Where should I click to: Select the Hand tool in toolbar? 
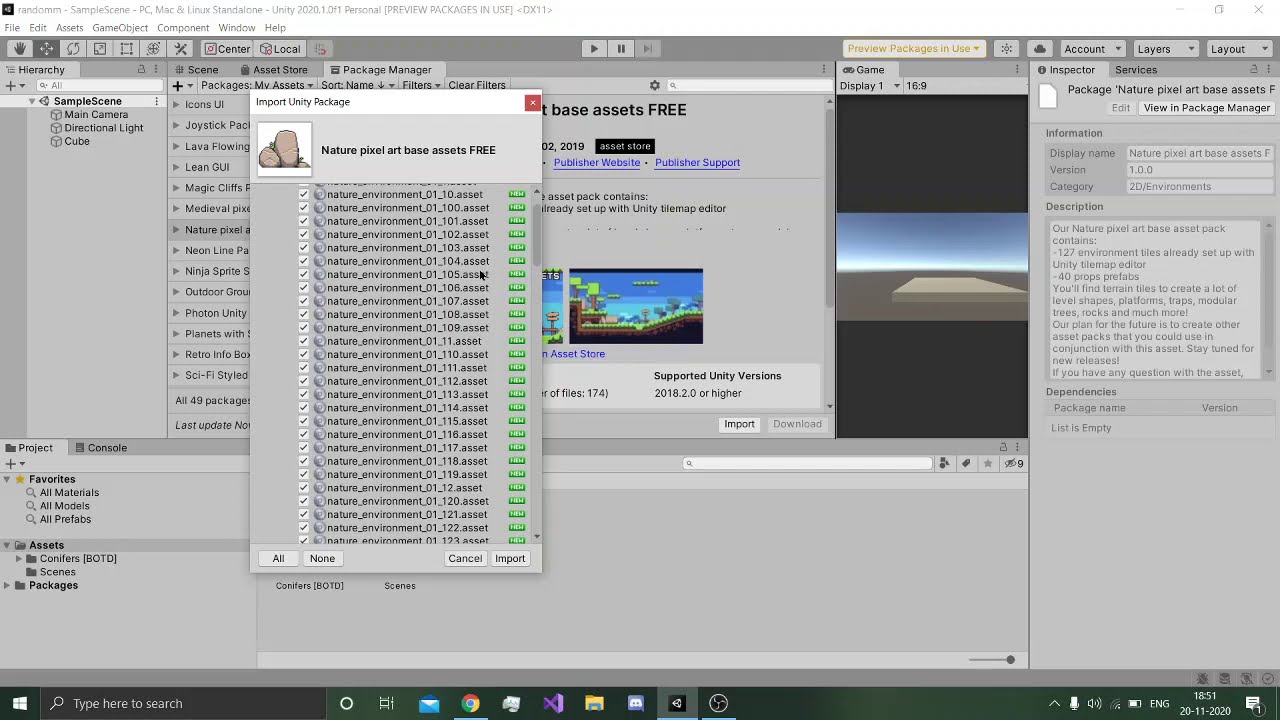pos(19,48)
